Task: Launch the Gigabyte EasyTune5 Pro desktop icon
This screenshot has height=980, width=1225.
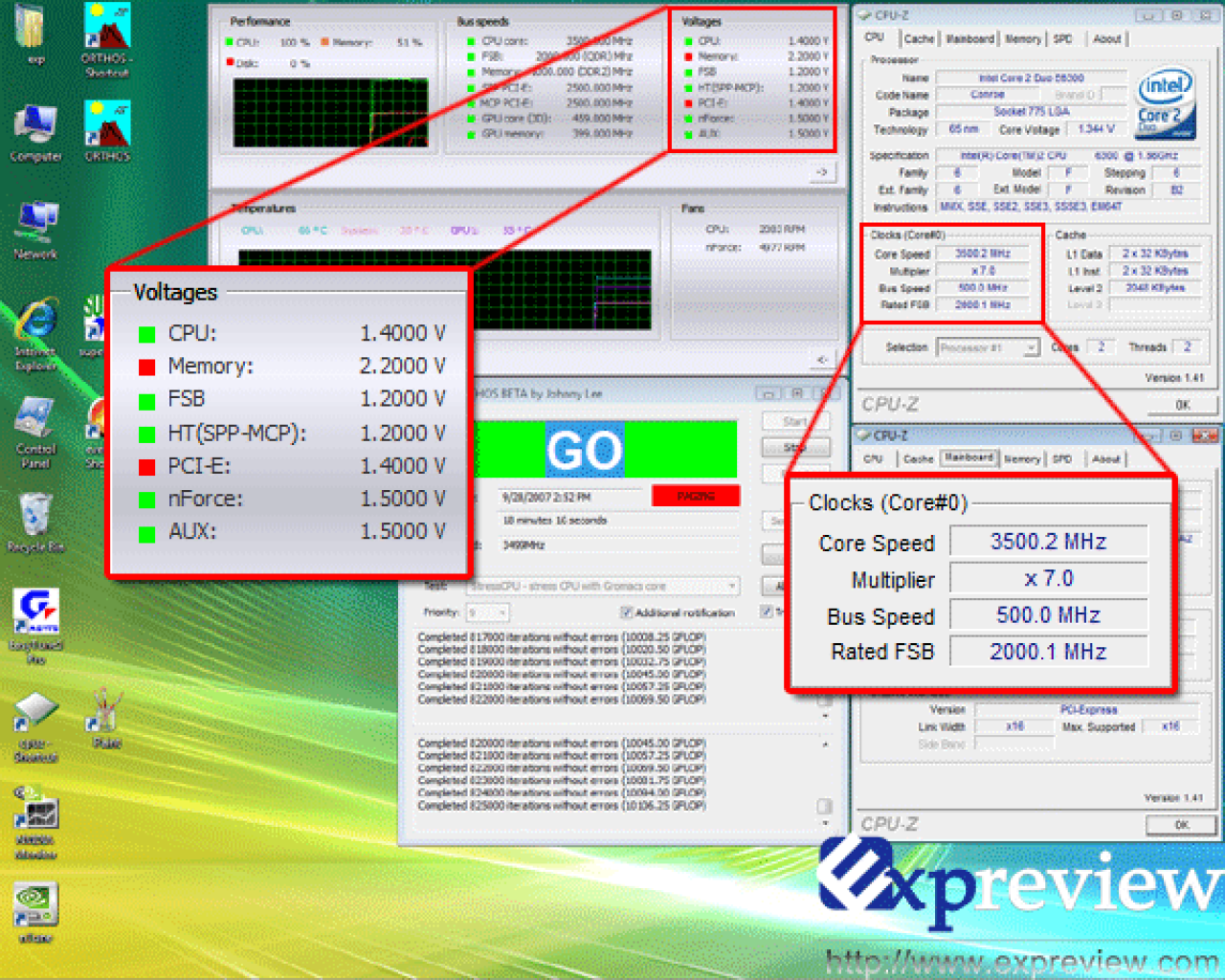Action: click(x=35, y=626)
